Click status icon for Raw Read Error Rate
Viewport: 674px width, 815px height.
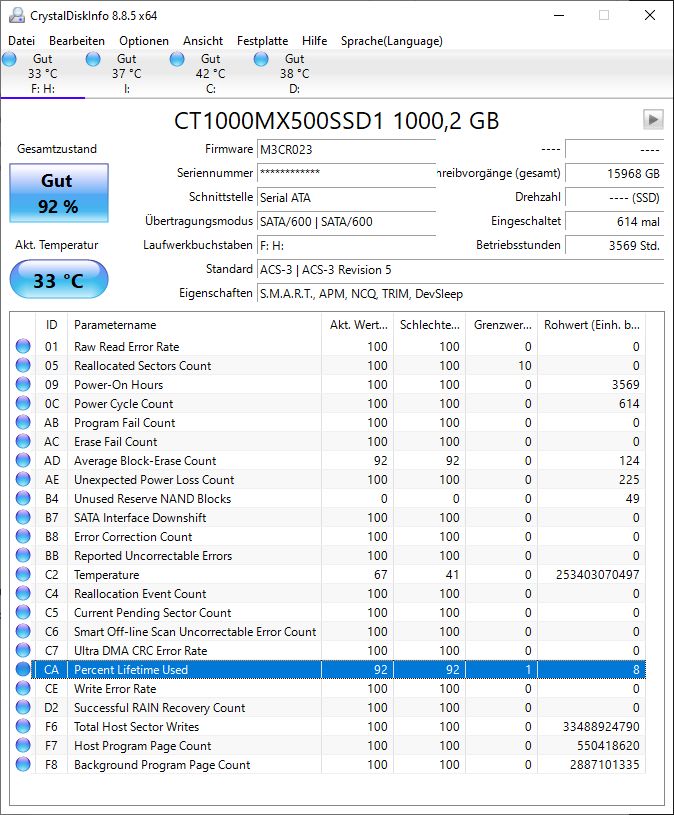click(x=23, y=346)
